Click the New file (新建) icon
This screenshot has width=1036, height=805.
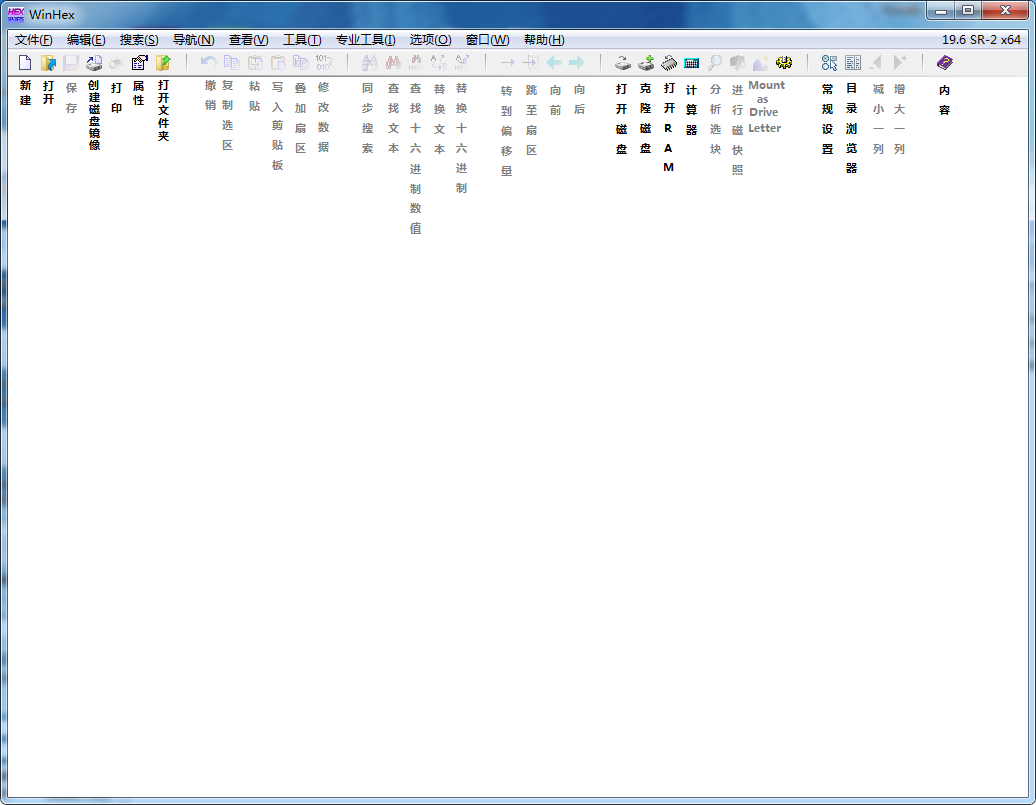(x=25, y=63)
